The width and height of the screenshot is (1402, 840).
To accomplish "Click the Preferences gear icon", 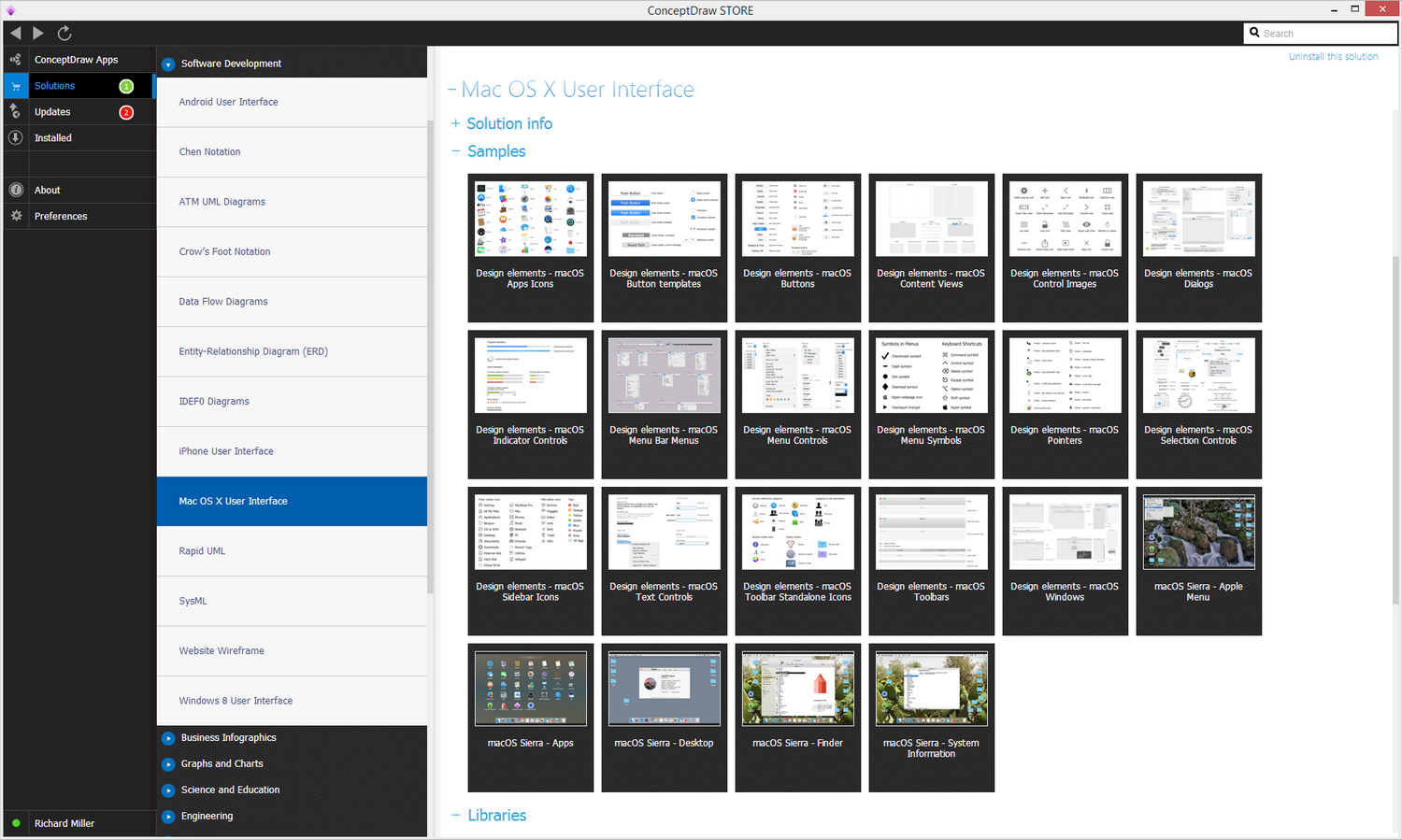I will pos(16,216).
